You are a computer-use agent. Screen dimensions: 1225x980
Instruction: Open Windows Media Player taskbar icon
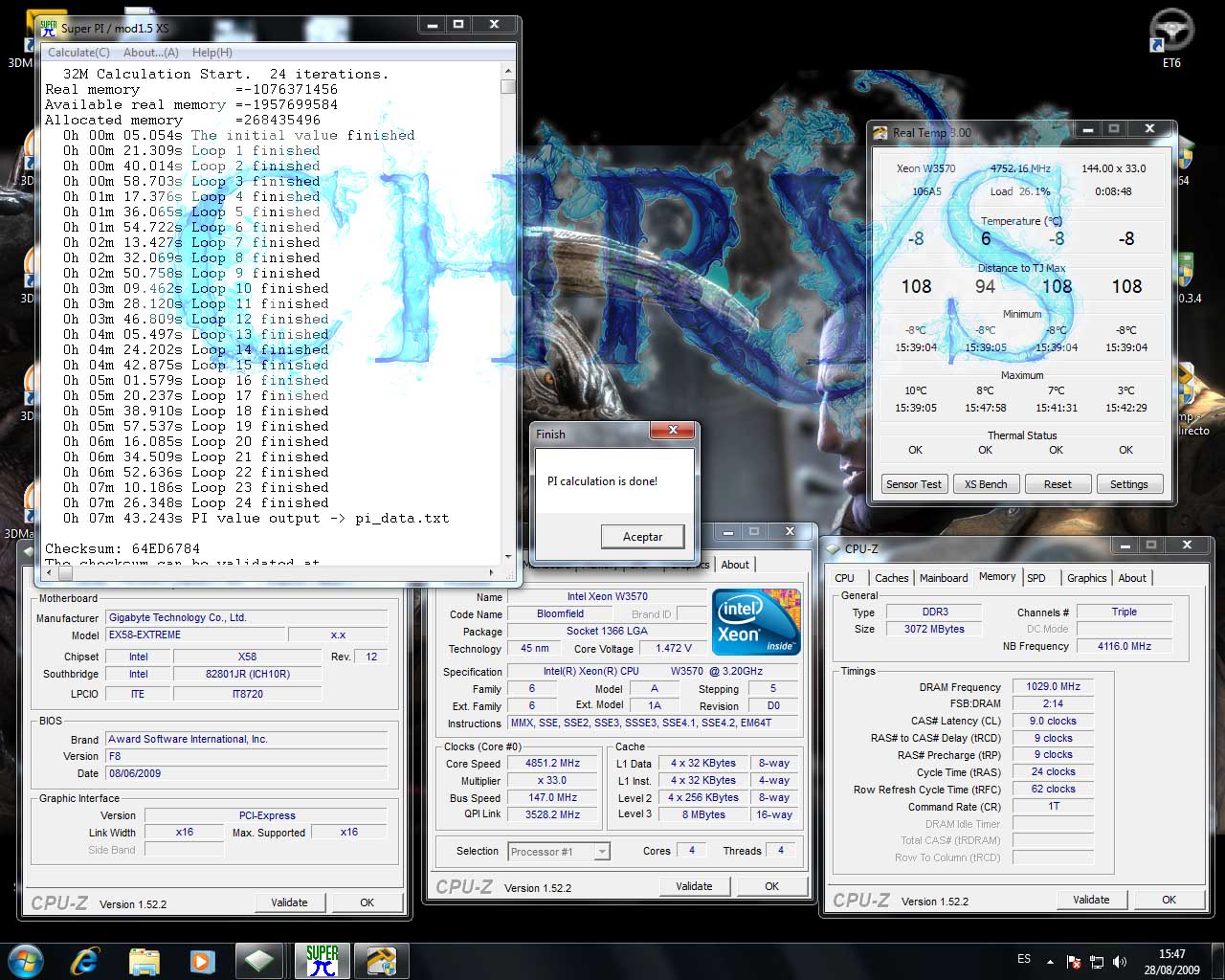202,961
